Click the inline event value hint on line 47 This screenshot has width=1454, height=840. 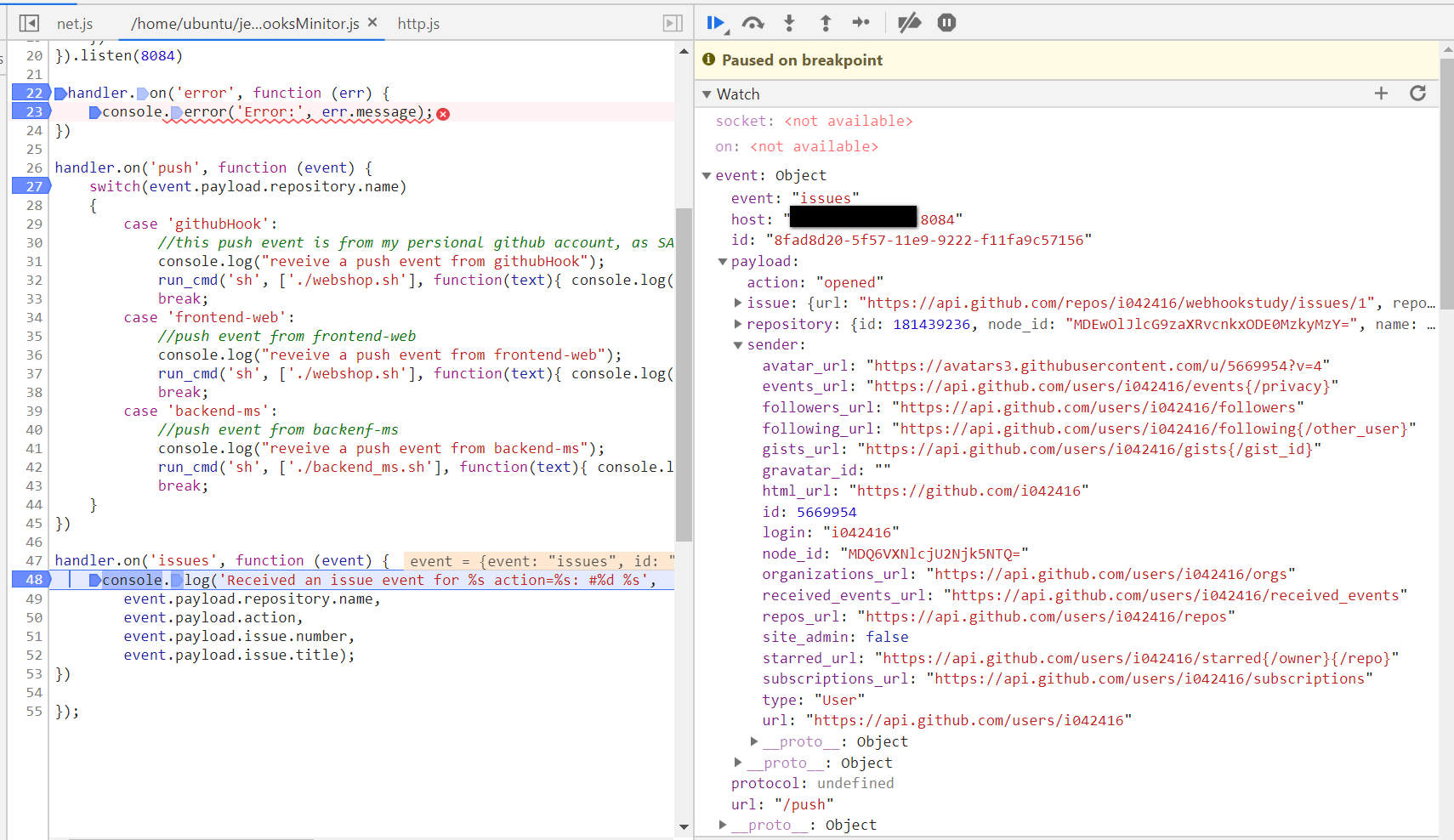click(x=539, y=561)
